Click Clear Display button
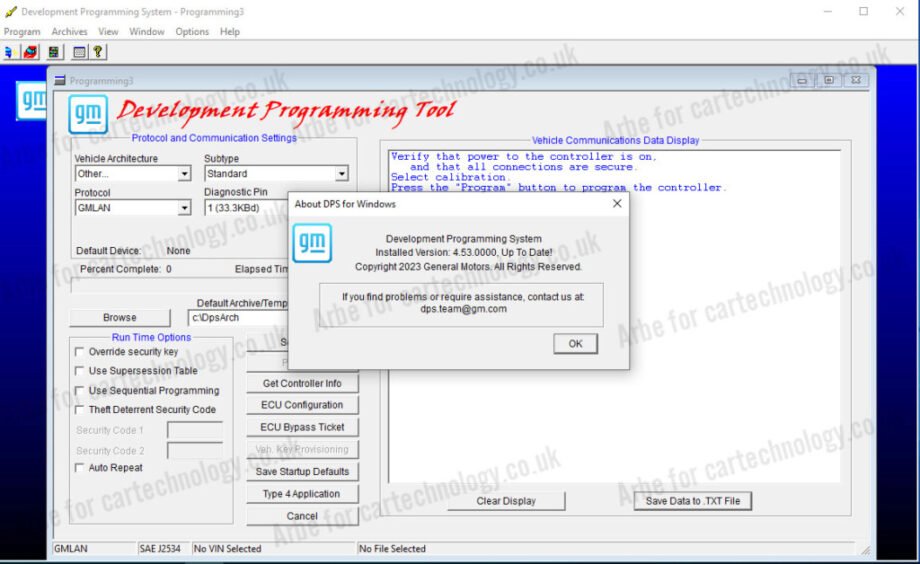920x564 pixels. 506,501
